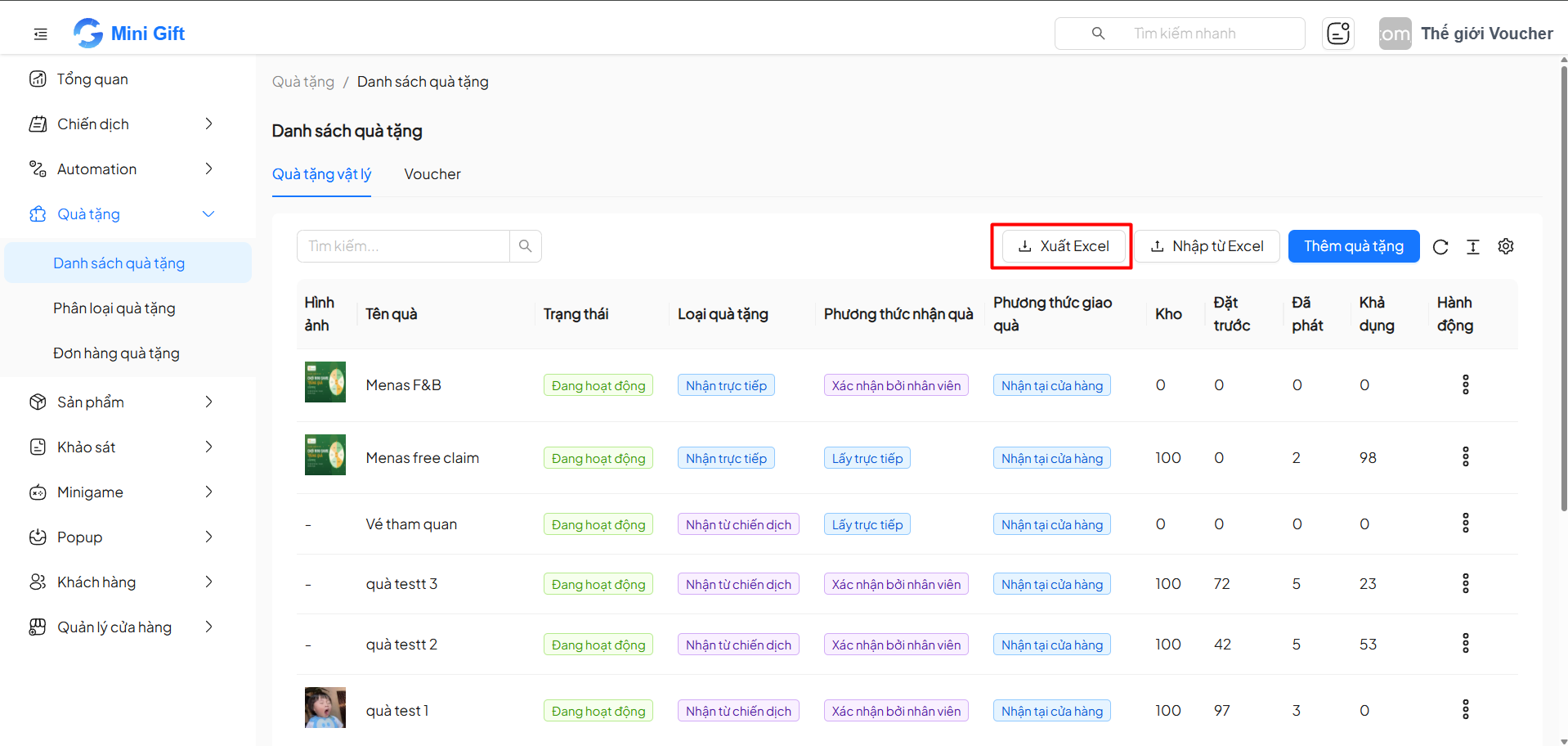Click the Mini Gift logo

point(129,34)
